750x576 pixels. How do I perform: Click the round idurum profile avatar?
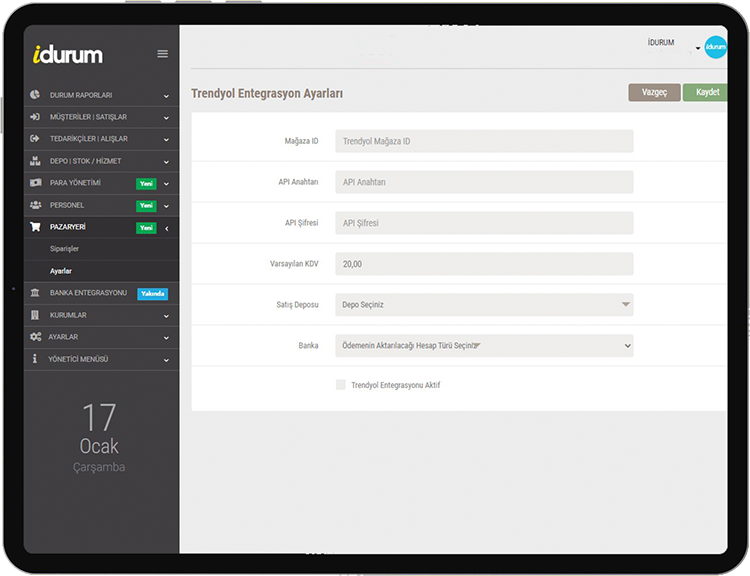pyautogui.click(x=716, y=47)
